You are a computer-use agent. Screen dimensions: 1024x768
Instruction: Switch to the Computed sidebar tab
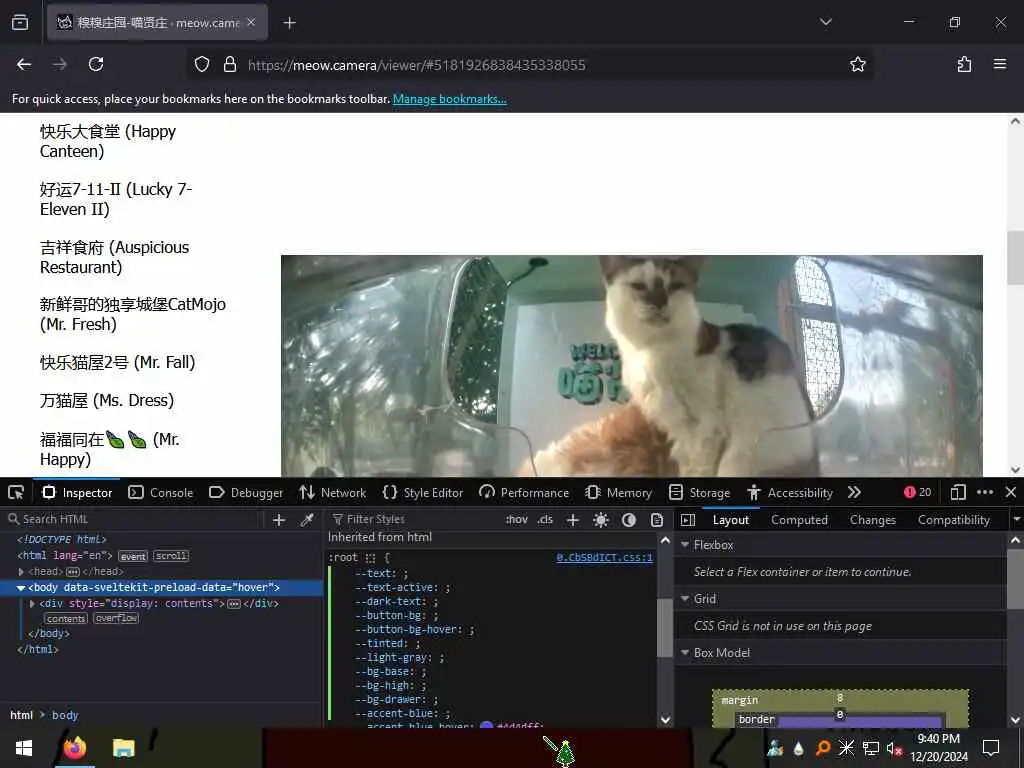coord(799,520)
